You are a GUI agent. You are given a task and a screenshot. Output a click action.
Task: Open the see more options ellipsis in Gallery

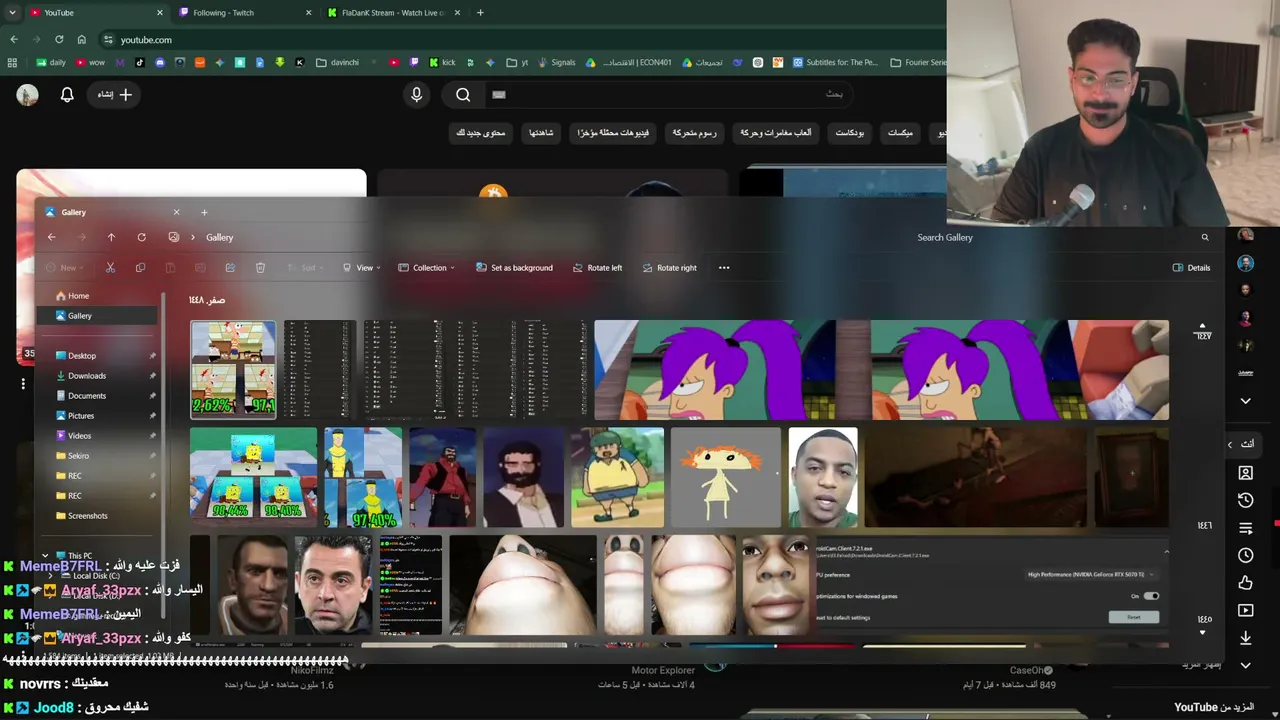(x=724, y=268)
